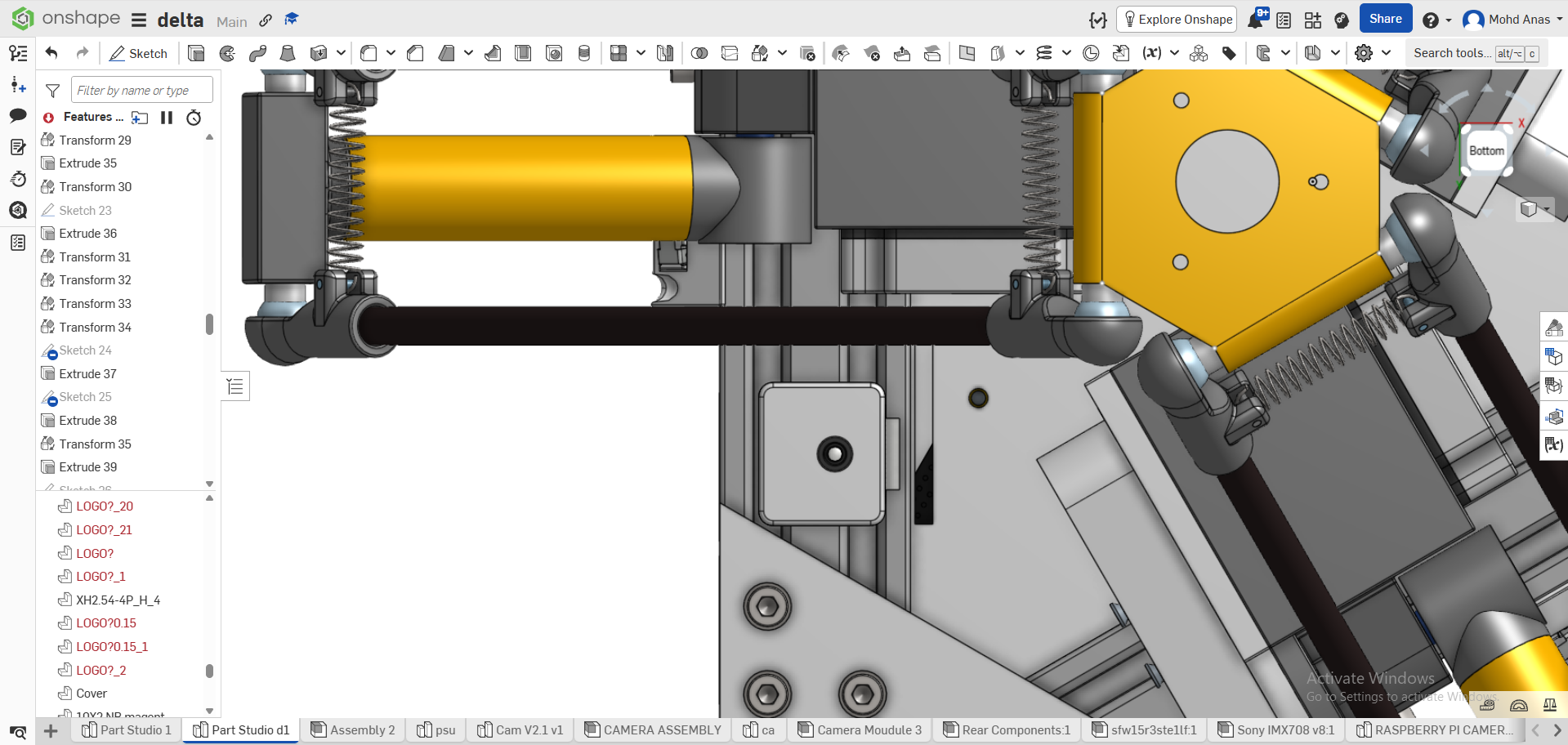Open the notifications bell

coord(1256,20)
